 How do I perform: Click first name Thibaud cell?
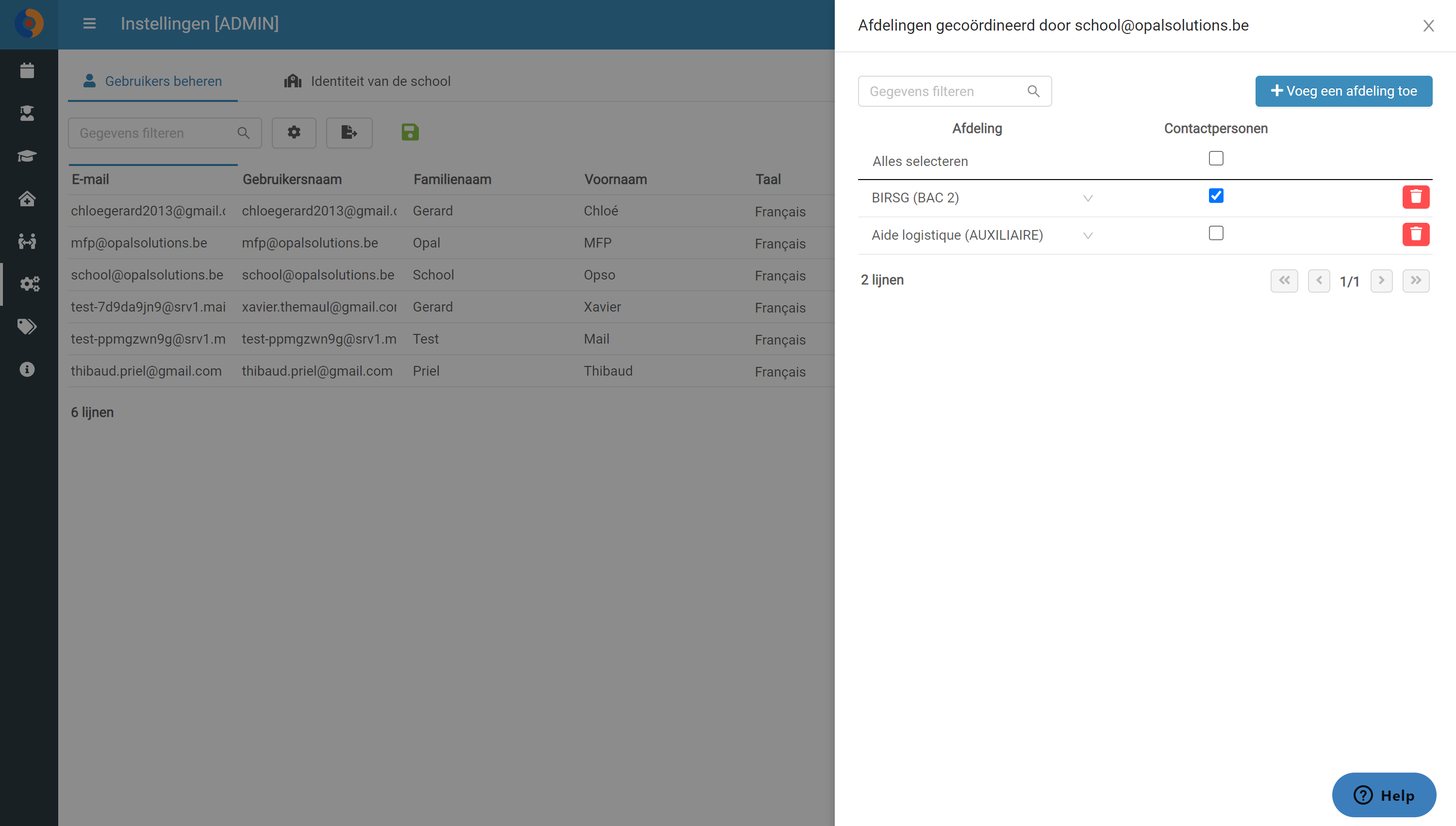(x=608, y=371)
